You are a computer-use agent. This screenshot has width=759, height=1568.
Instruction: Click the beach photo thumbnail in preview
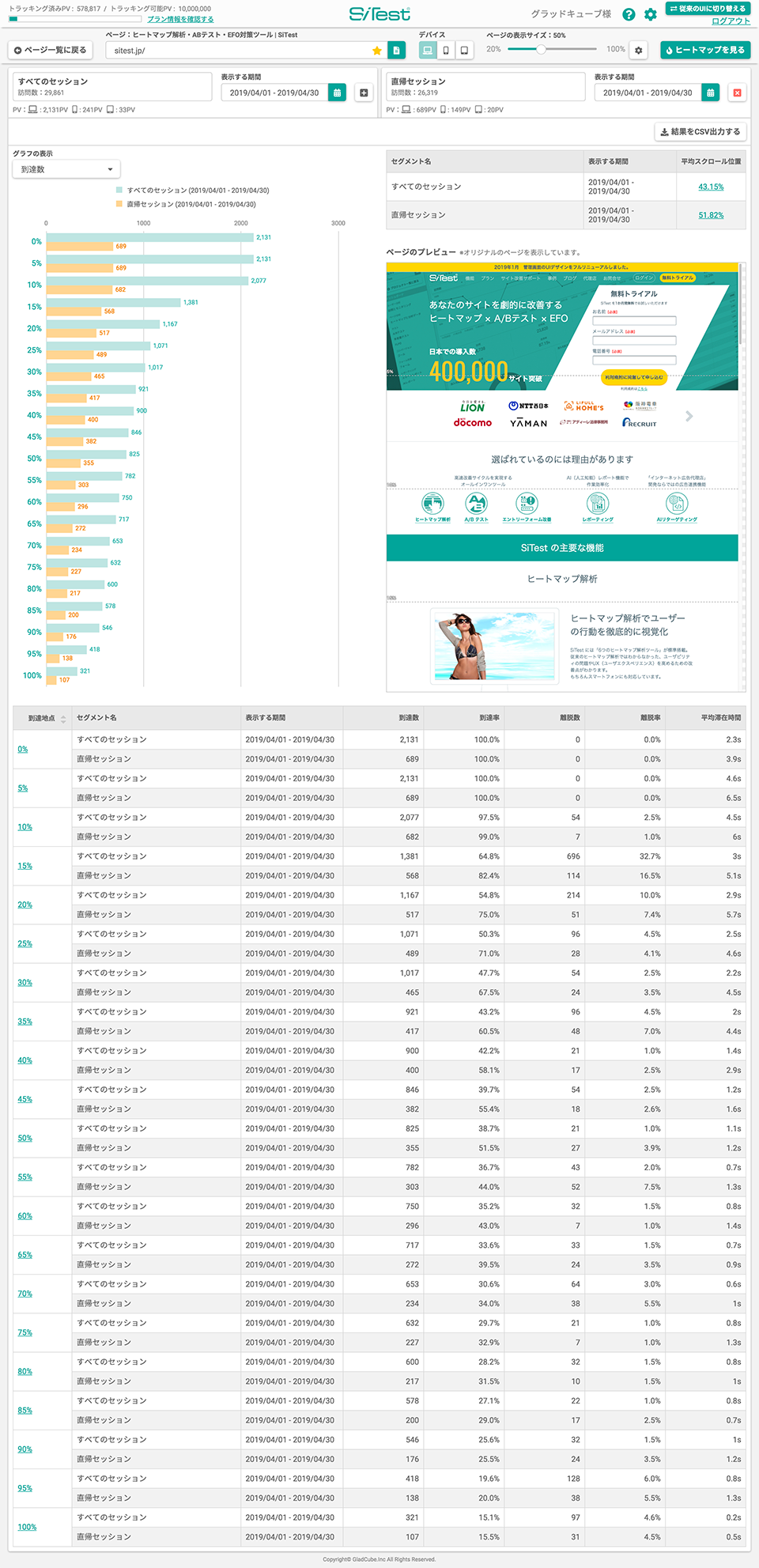coord(495,646)
